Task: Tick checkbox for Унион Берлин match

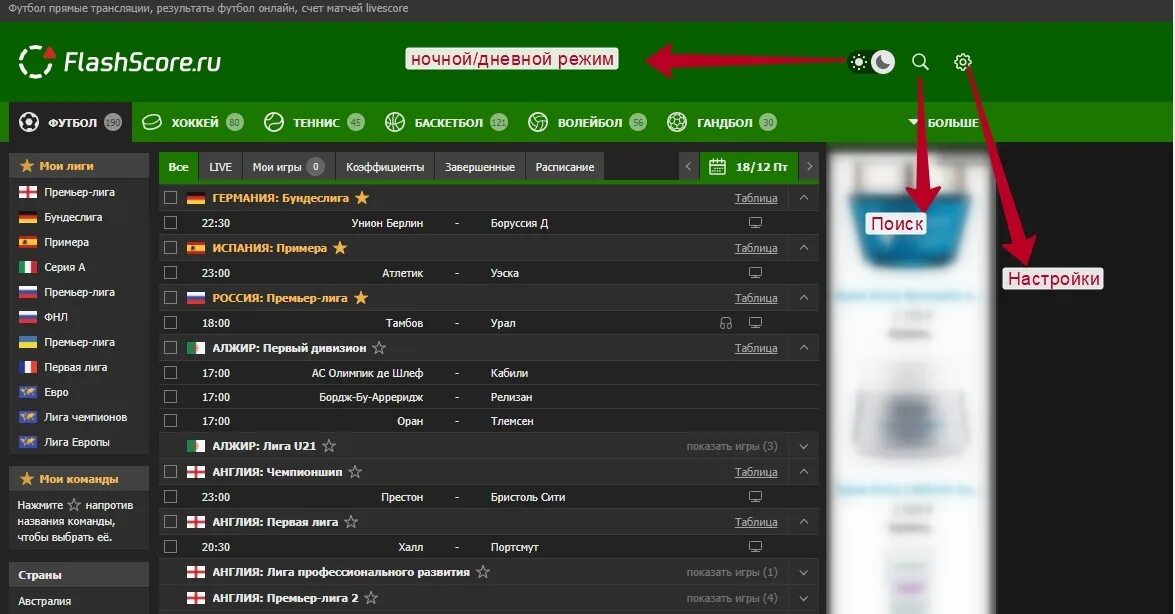Action: click(x=171, y=223)
